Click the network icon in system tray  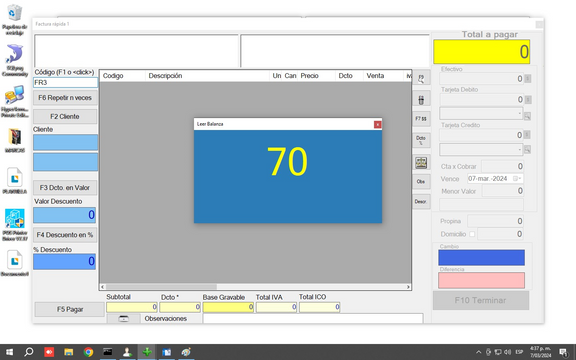pyautogui.click(x=498, y=352)
